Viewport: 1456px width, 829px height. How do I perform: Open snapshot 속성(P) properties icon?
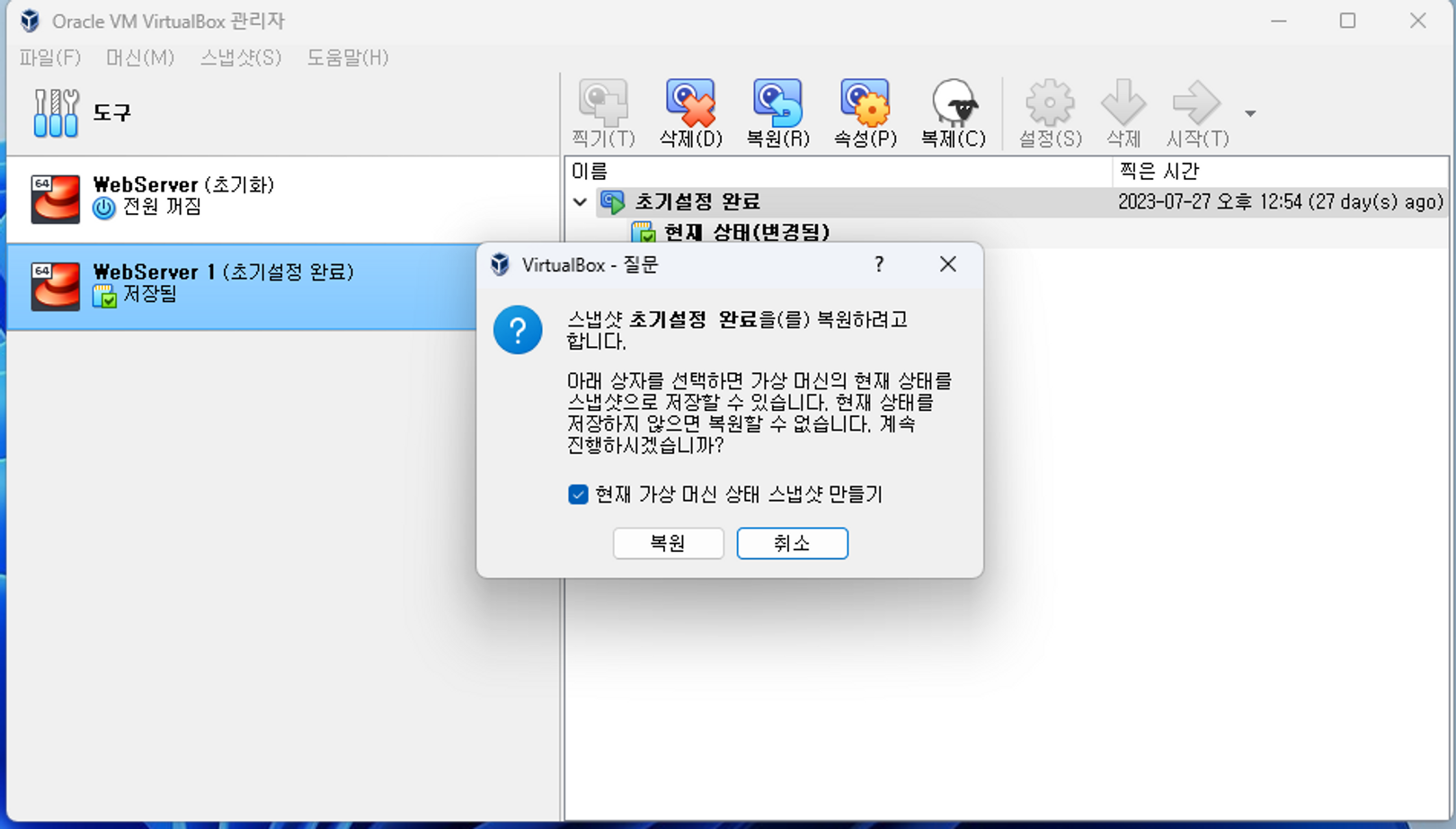(865, 102)
